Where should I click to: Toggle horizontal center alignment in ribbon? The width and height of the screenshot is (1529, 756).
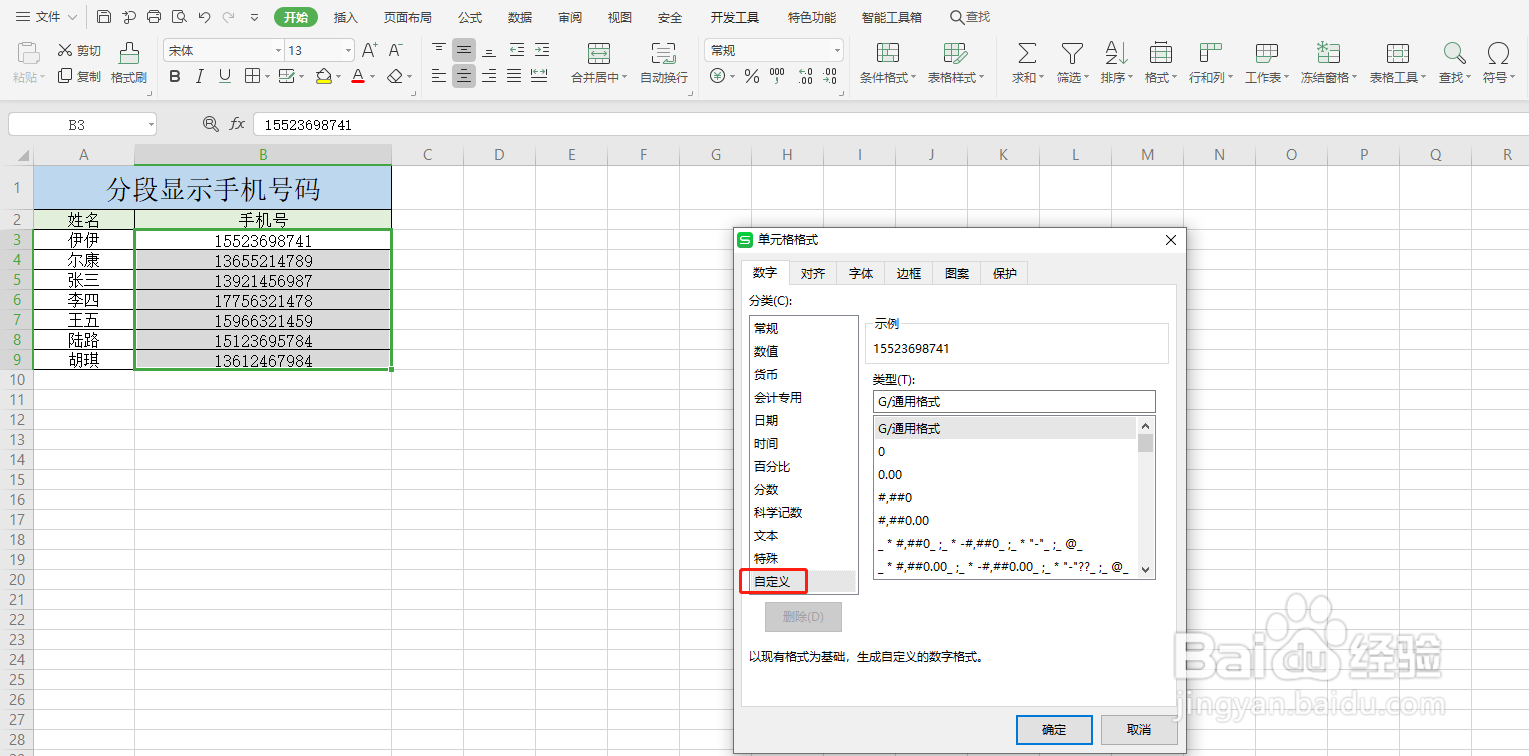464,76
